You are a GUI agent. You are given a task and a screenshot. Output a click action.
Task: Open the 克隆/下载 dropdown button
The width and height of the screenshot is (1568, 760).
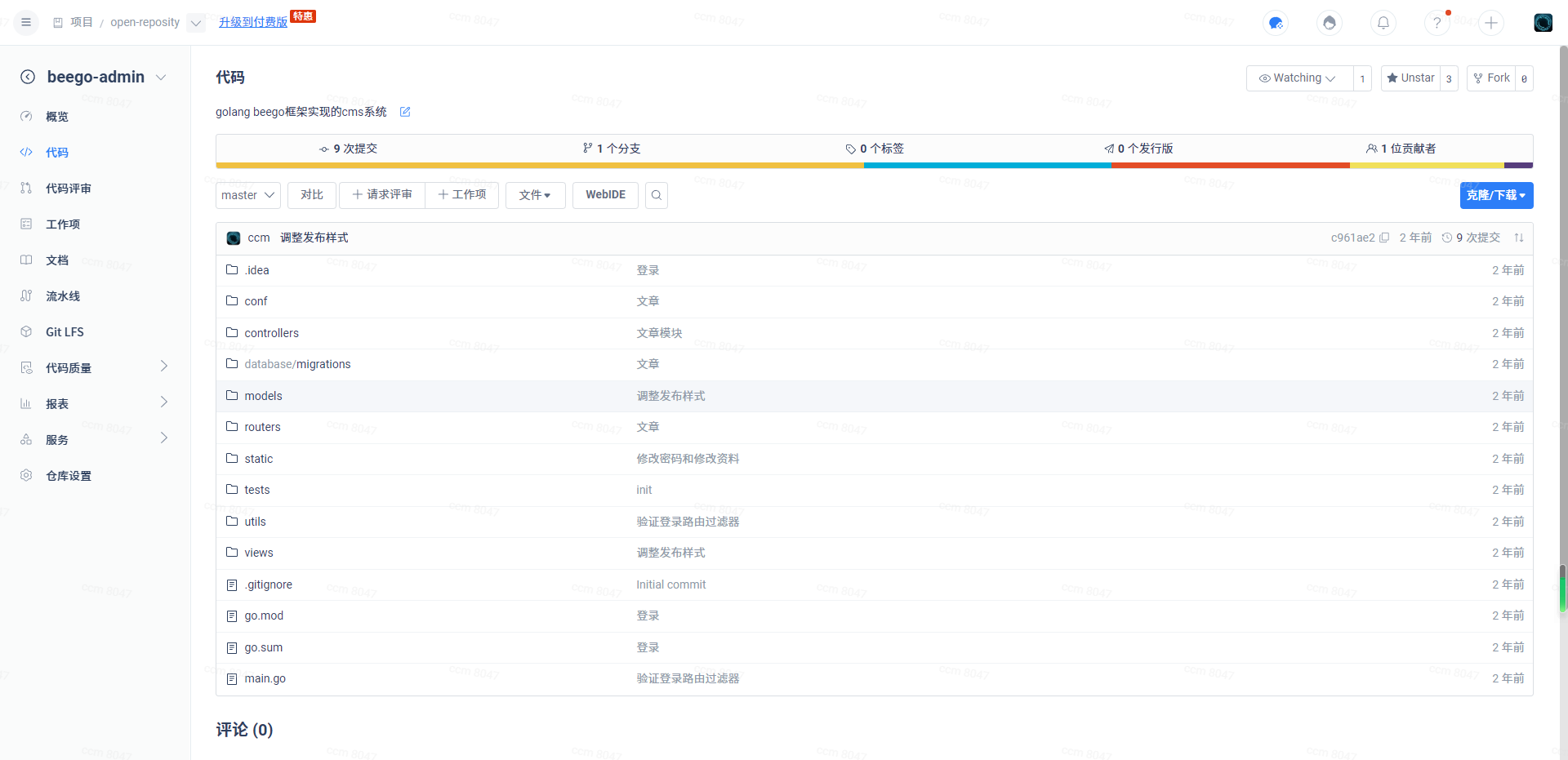tap(1496, 195)
